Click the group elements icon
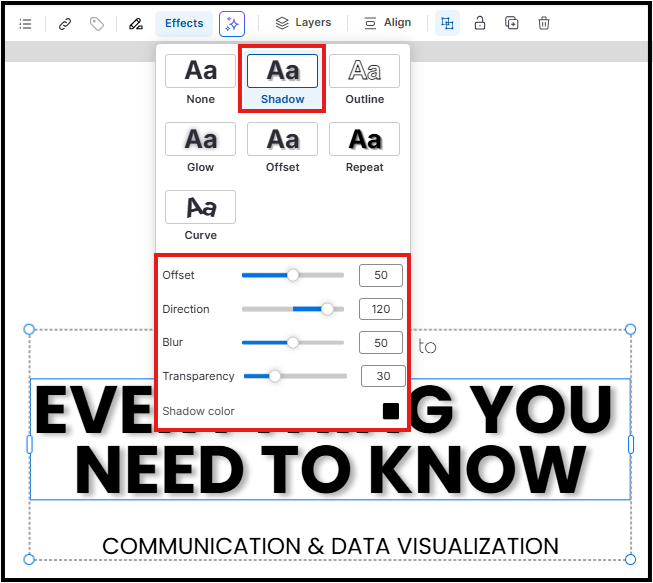653x583 pixels. [447, 23]
